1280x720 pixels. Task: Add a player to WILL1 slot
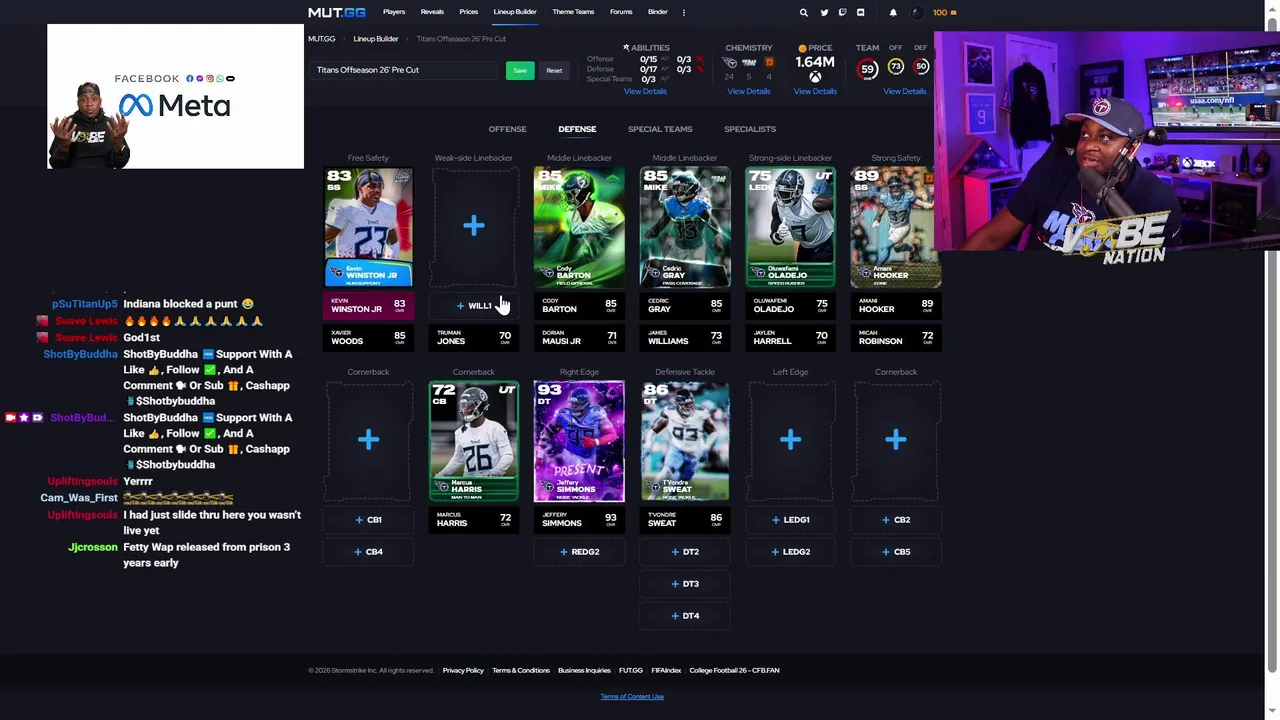[474, 306]
